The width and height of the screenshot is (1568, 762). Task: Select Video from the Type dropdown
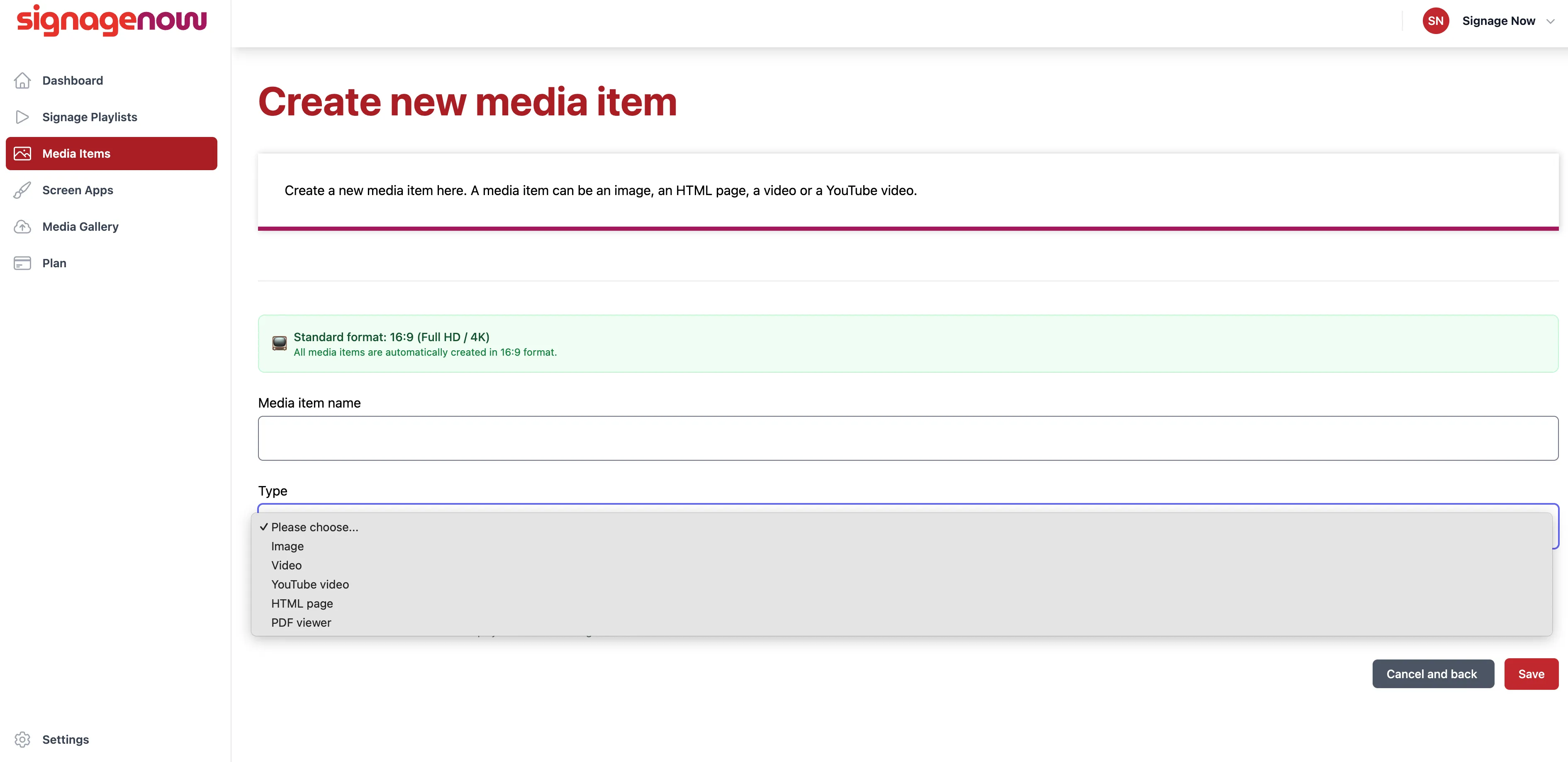[x=901, y=565]
